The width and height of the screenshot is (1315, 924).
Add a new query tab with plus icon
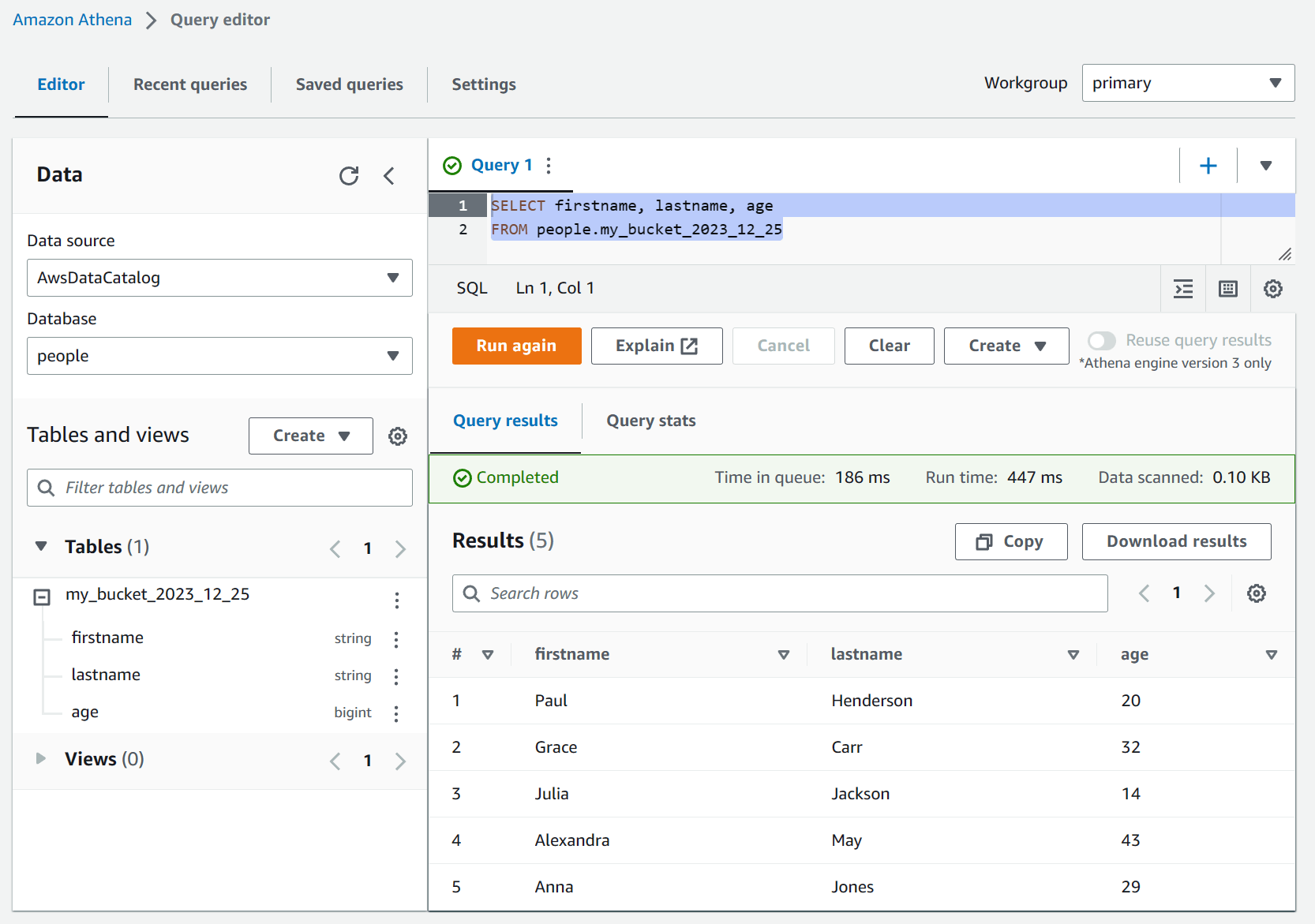tap(1208, 165)
